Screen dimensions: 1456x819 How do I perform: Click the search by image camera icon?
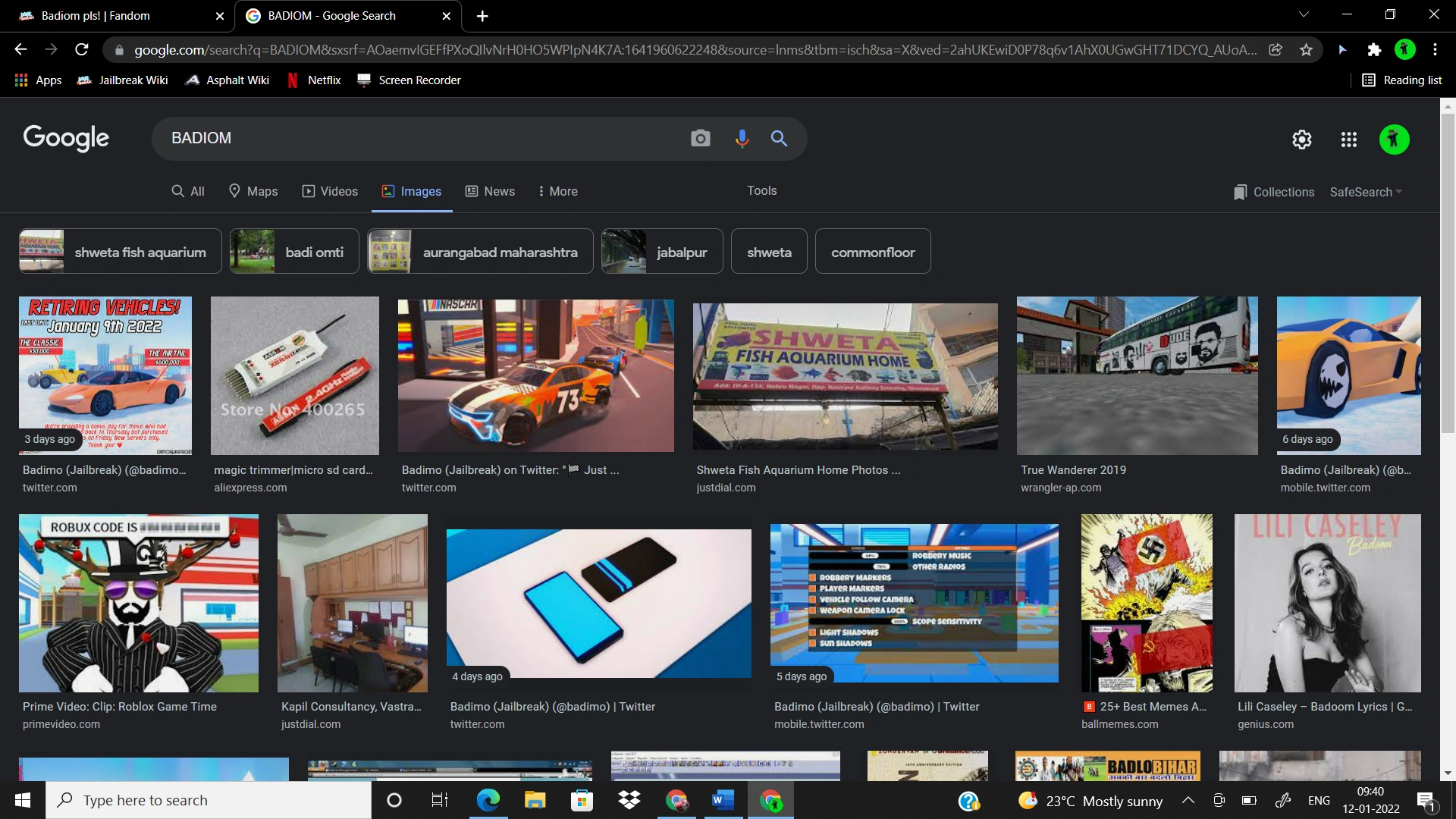(700, 138)
